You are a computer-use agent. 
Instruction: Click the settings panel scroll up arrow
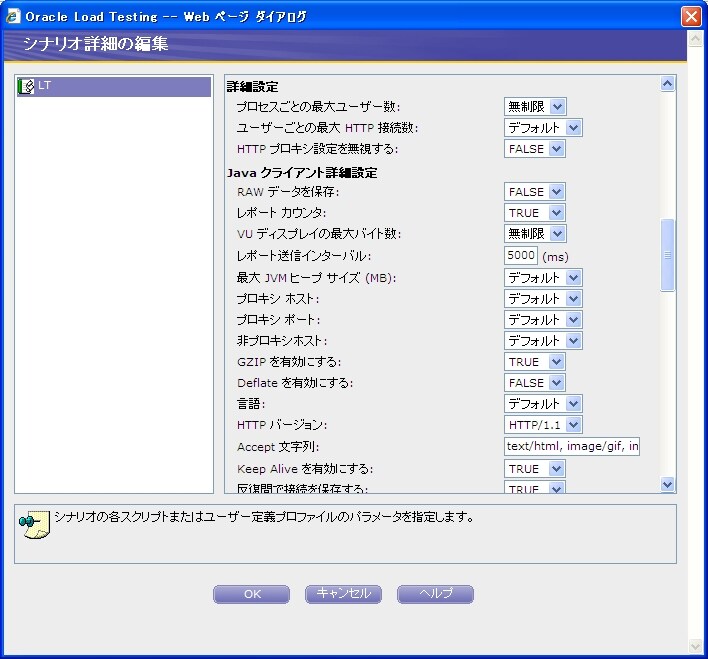coord(667,84)
